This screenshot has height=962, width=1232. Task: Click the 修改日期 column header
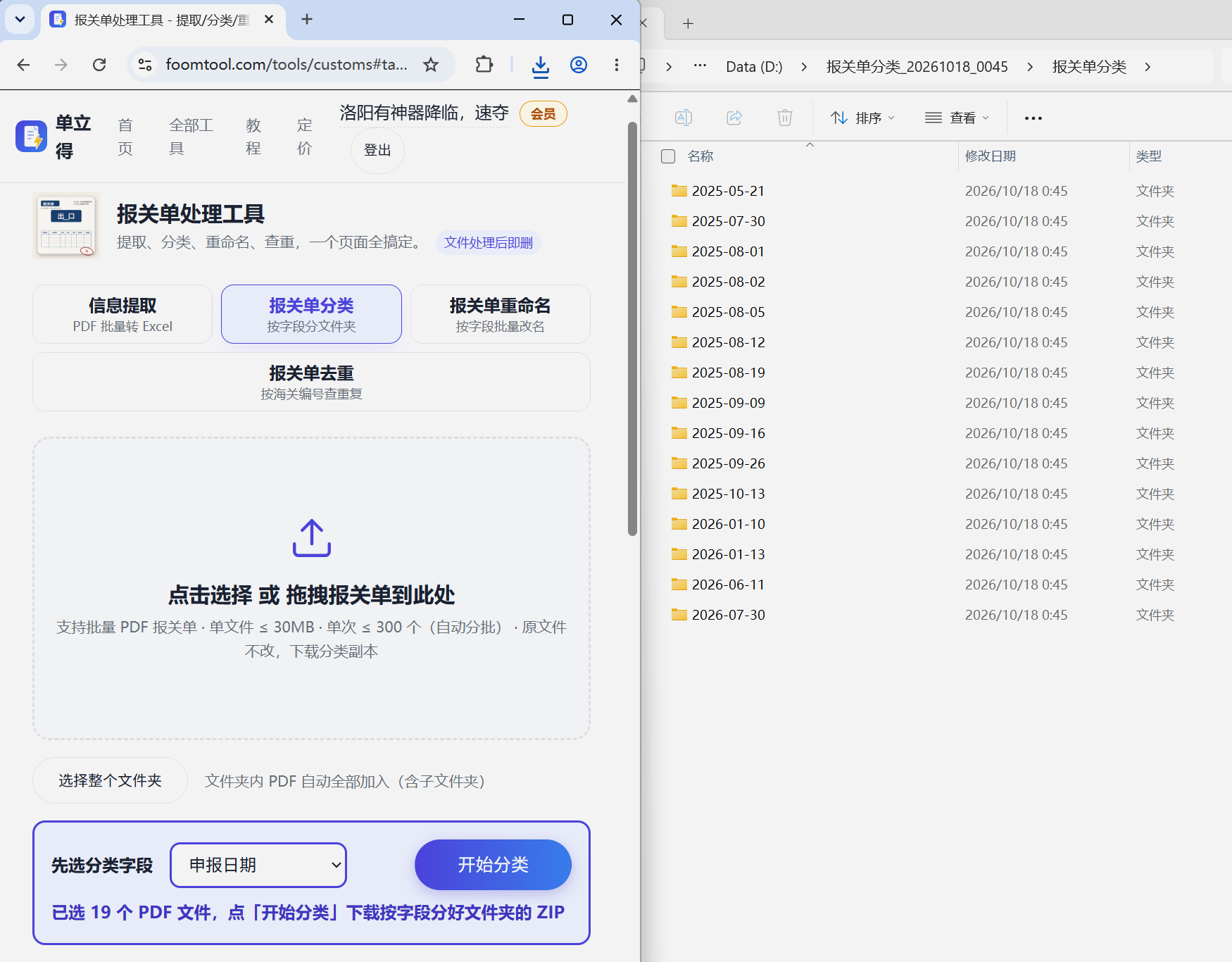point(990,156)
